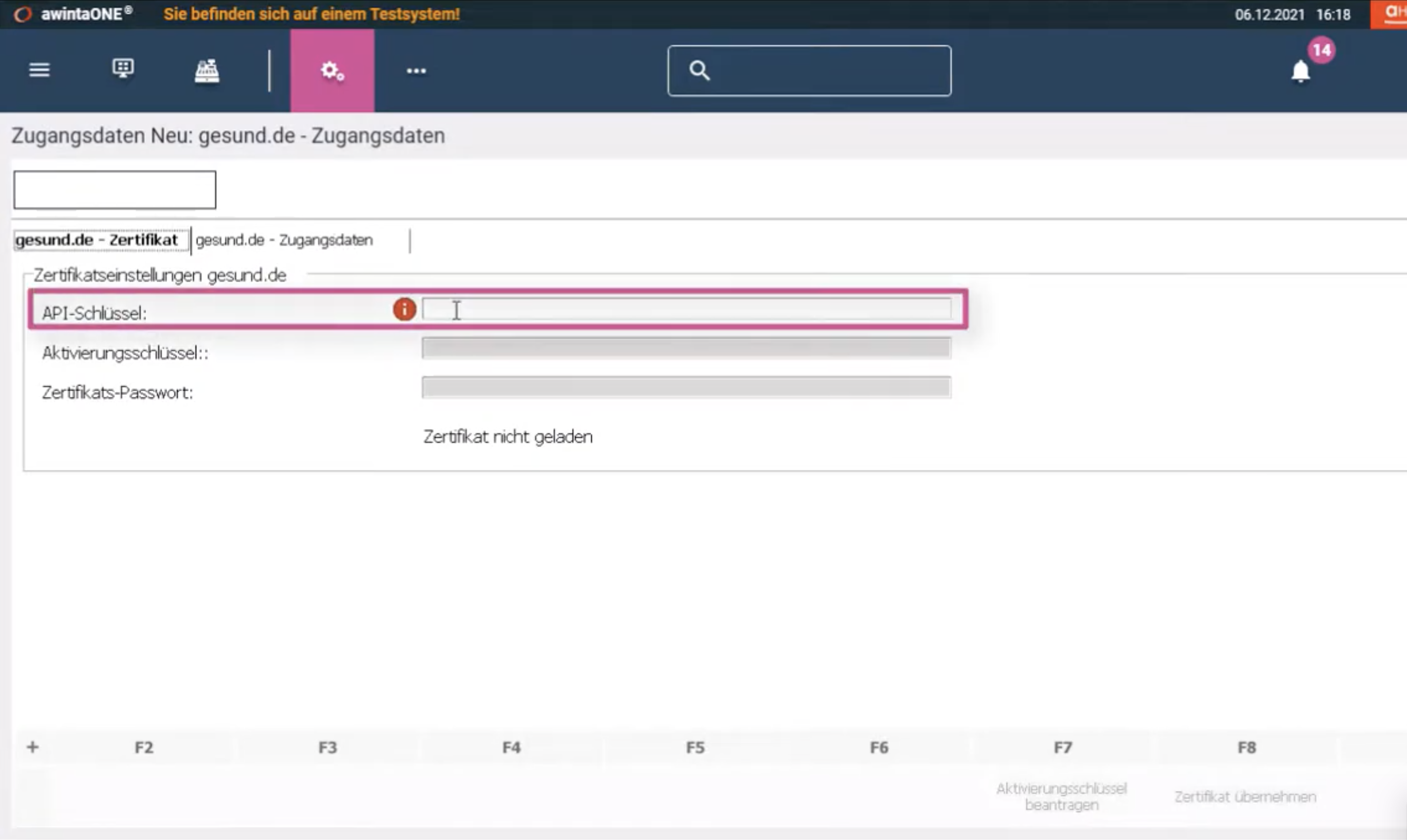Open the monitor workstation icon
This screenshot has height=840, width=1407.
(123, 69)
